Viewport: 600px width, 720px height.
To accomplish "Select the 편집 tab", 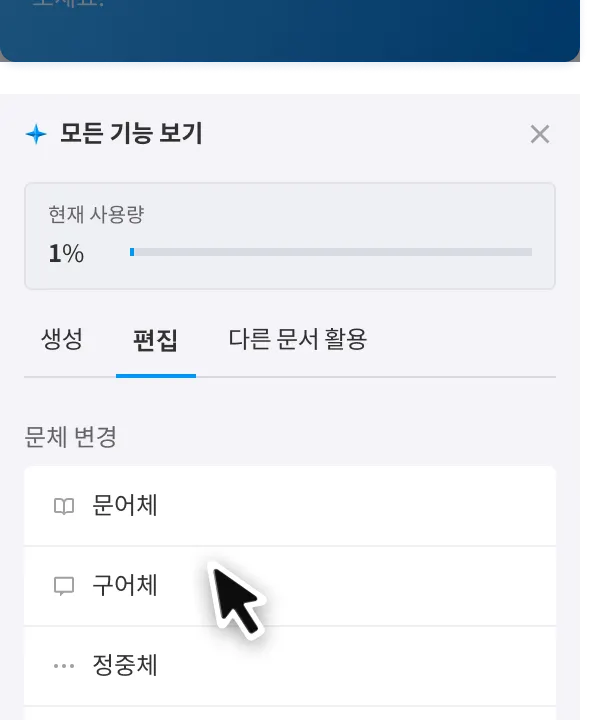I will (x=155, y=340).
